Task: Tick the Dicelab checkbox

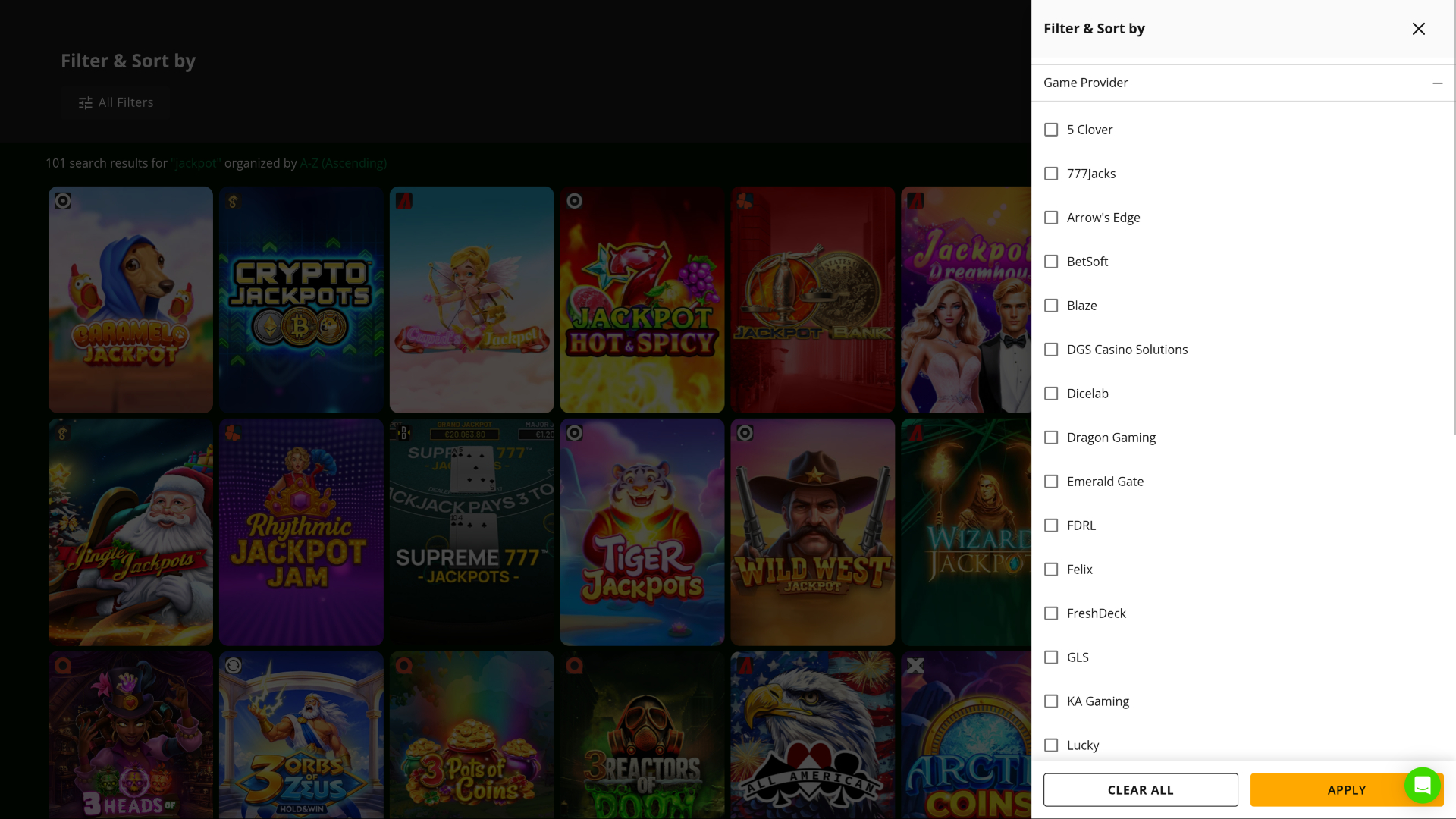Action: point(1051,394)
